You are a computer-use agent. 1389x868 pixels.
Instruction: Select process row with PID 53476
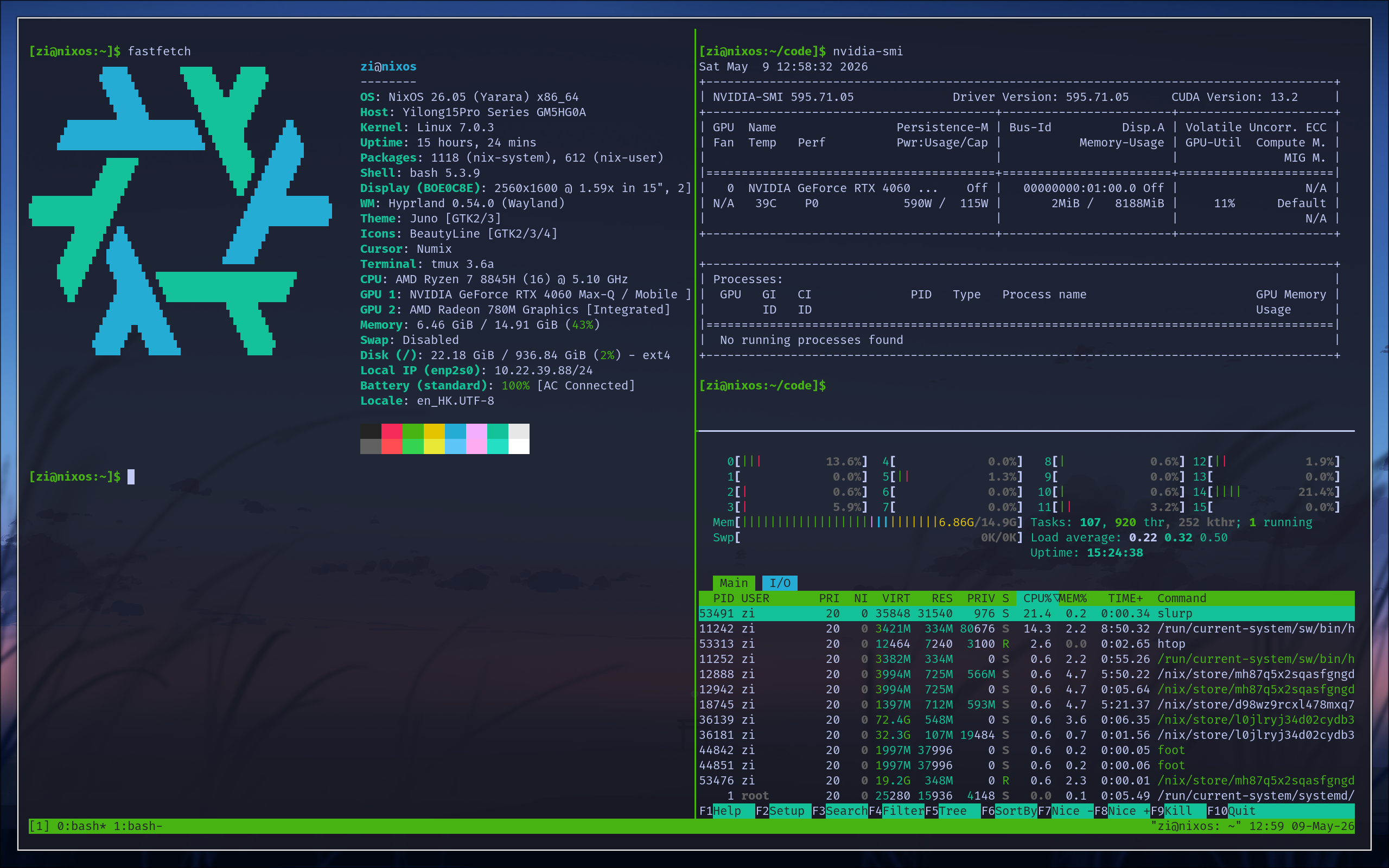1027,780
